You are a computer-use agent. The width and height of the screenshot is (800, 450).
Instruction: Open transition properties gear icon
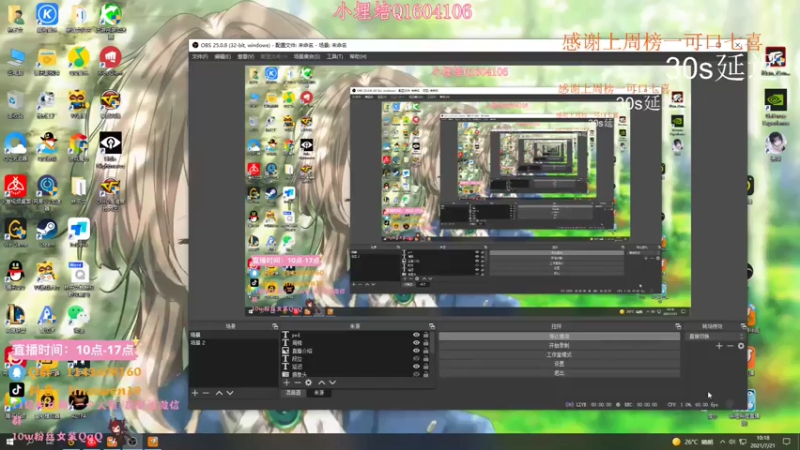(x=741, y=346)
